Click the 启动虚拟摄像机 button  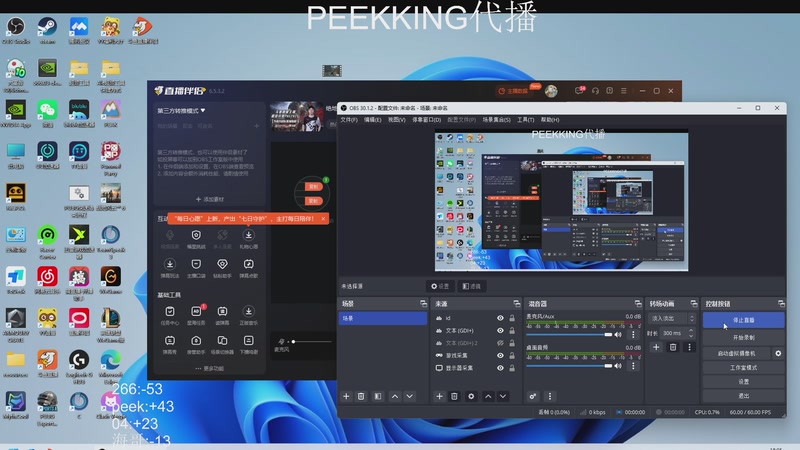tap(737, 353)
